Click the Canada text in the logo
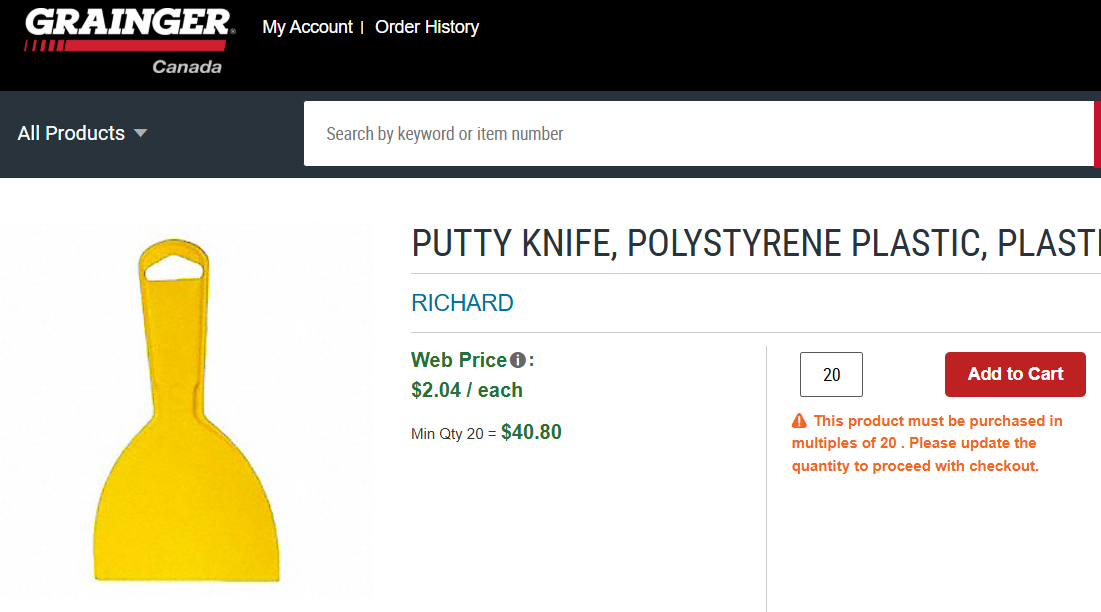This screenshot has width=1101, height=612. (186, 67)
